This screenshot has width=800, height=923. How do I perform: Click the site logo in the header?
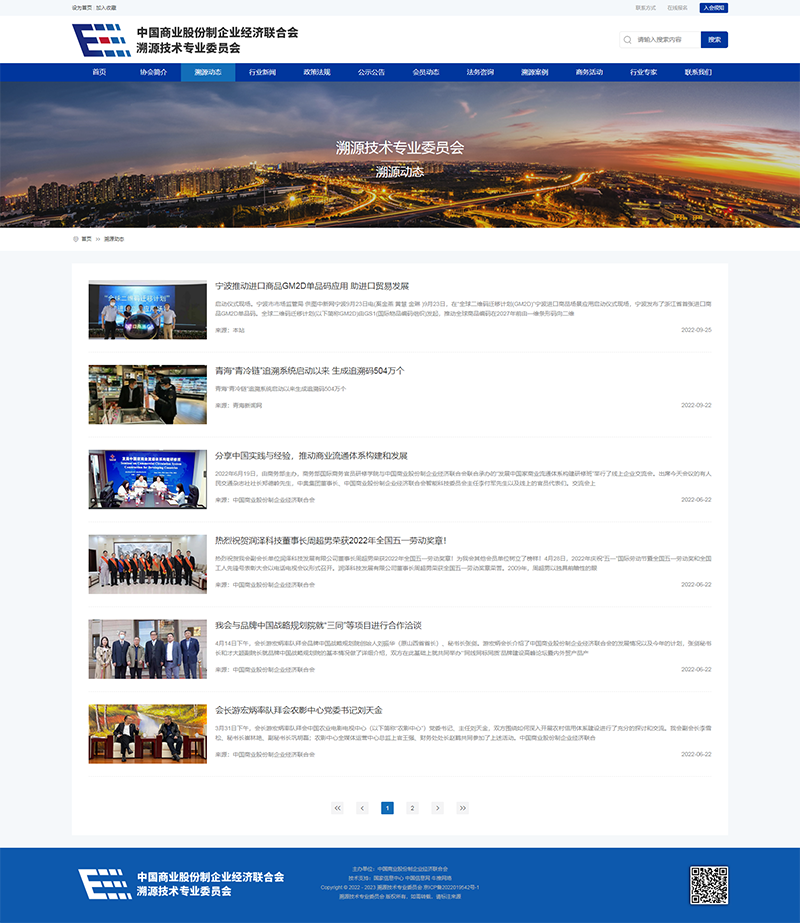tap(185, 40)
